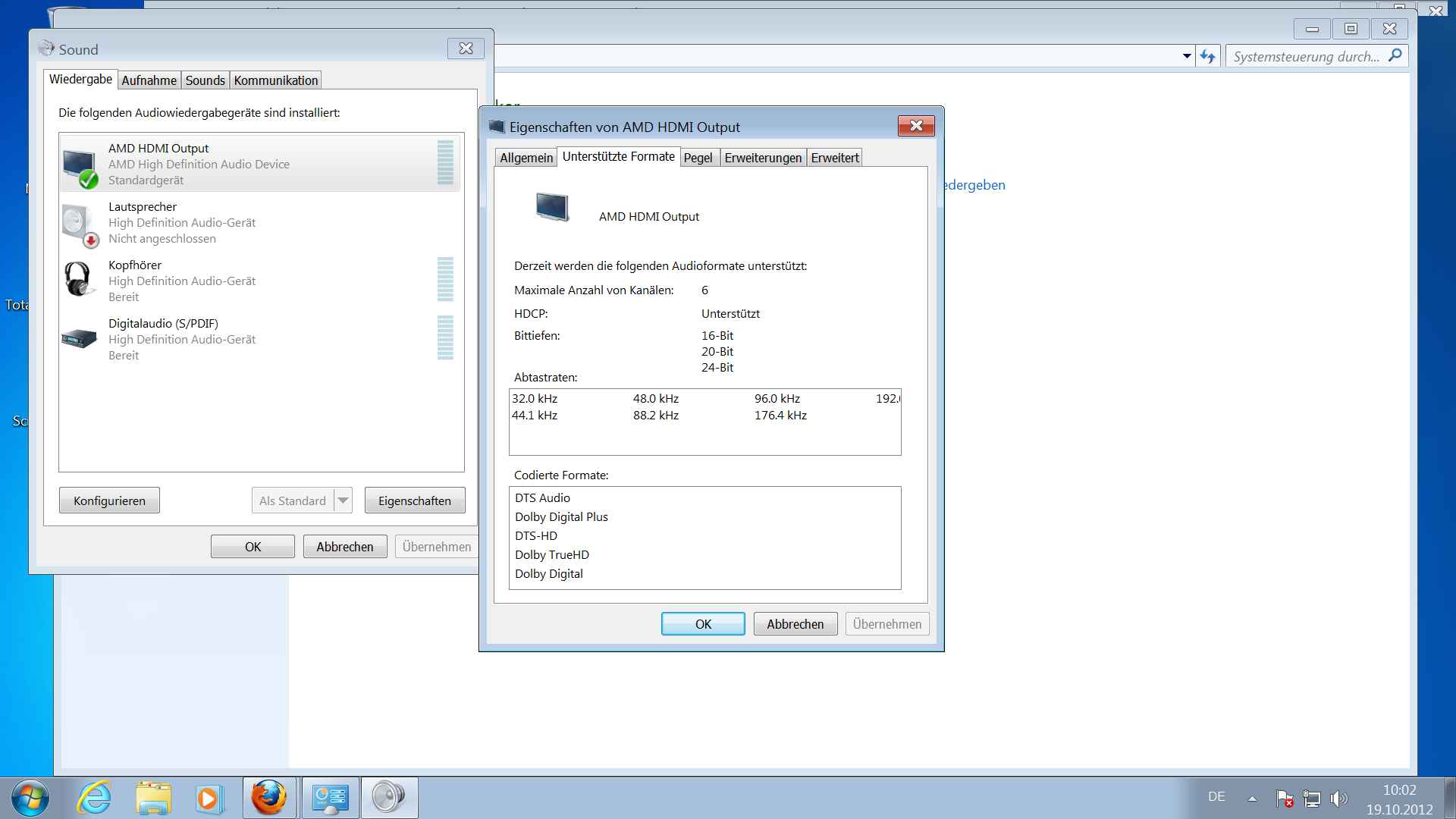1456x819 pixels.
Task: Click the DE language indicator
Action: point(1216,797)
